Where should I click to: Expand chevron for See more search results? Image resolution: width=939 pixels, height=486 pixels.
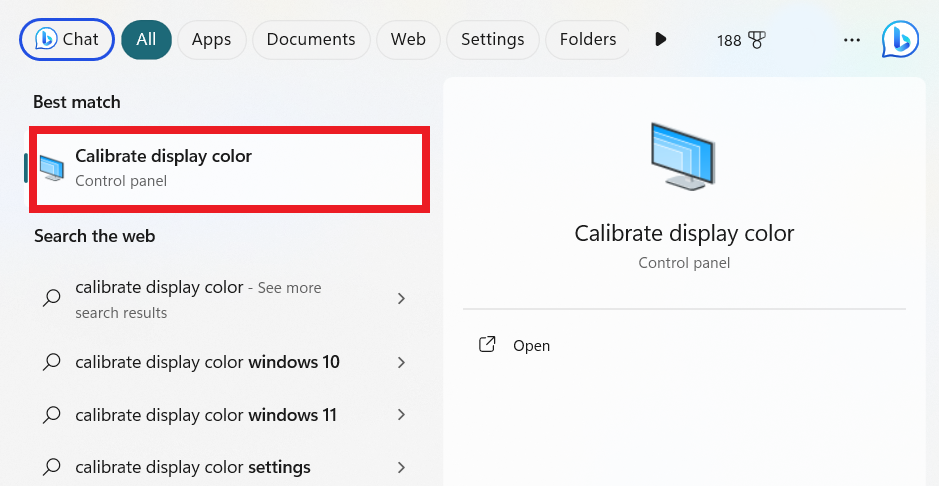(402, 298)
